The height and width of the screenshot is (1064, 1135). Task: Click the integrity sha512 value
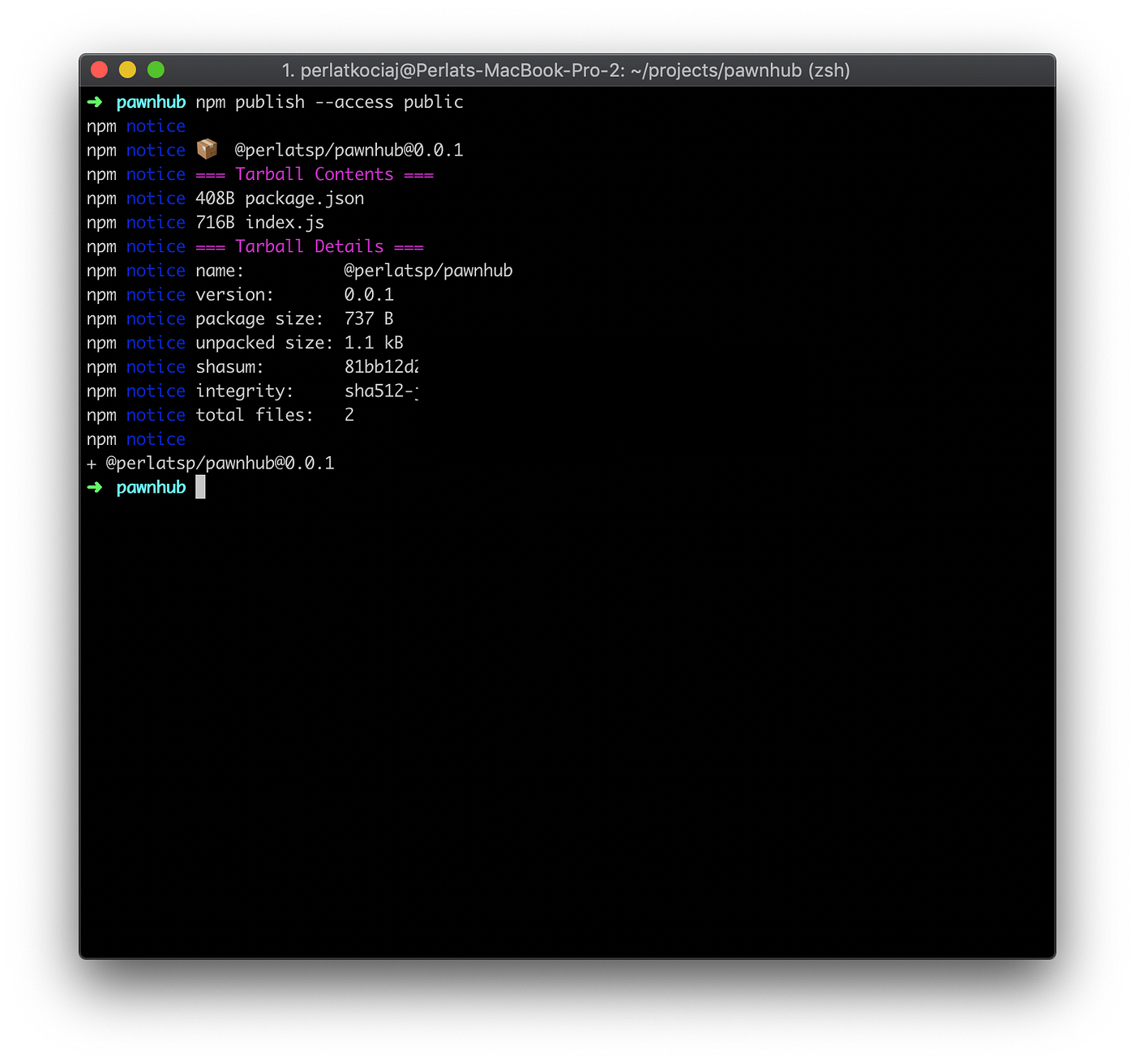point(379,391)
